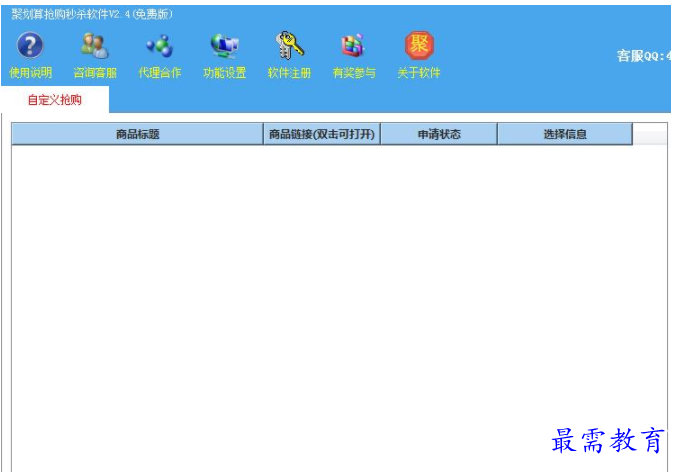Click the 客服QQ text at top right
Image resolution: width=673 pixels, height=472 pixels.
click(644, 56)
